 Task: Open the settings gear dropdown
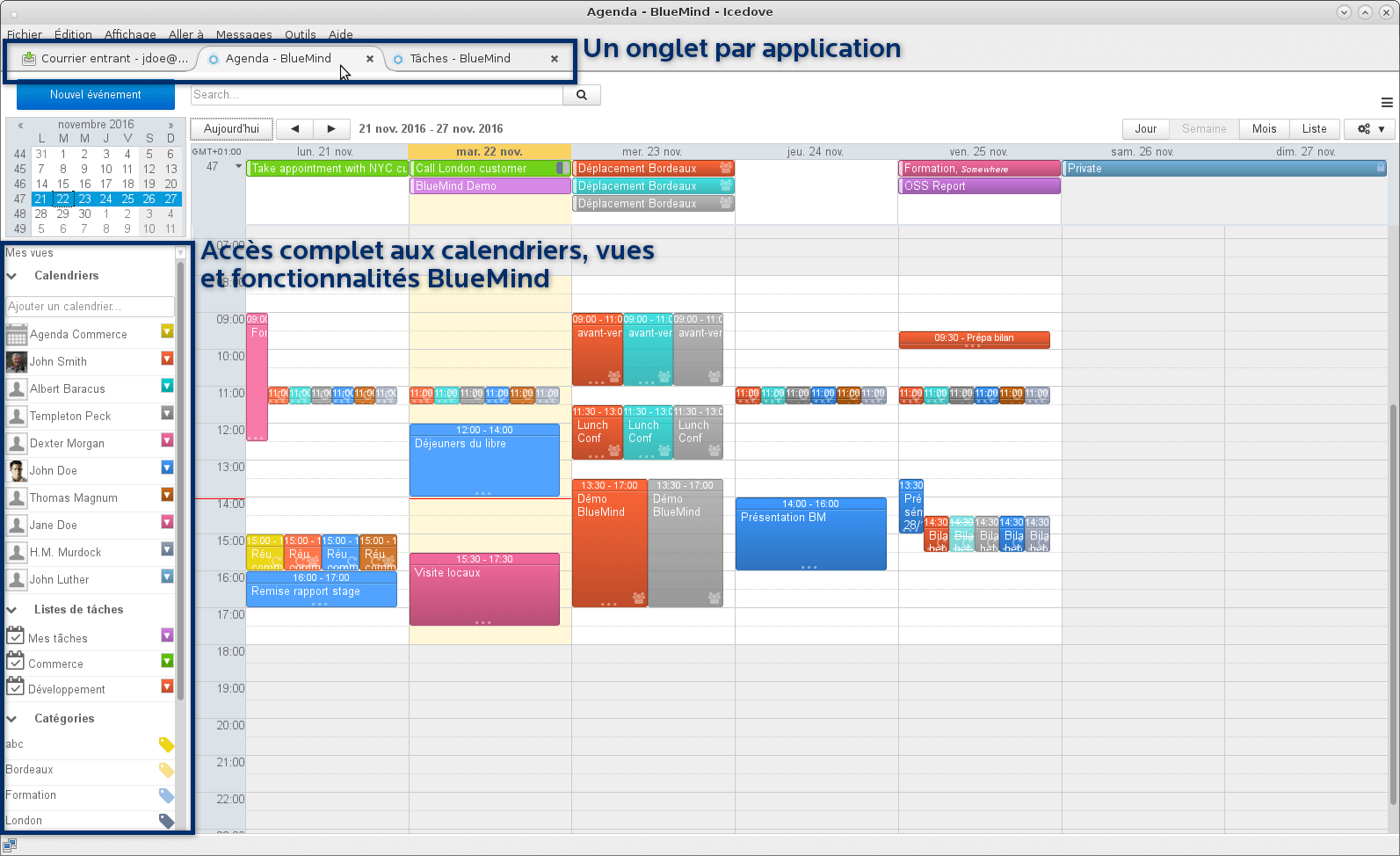tap(1369, 129)
